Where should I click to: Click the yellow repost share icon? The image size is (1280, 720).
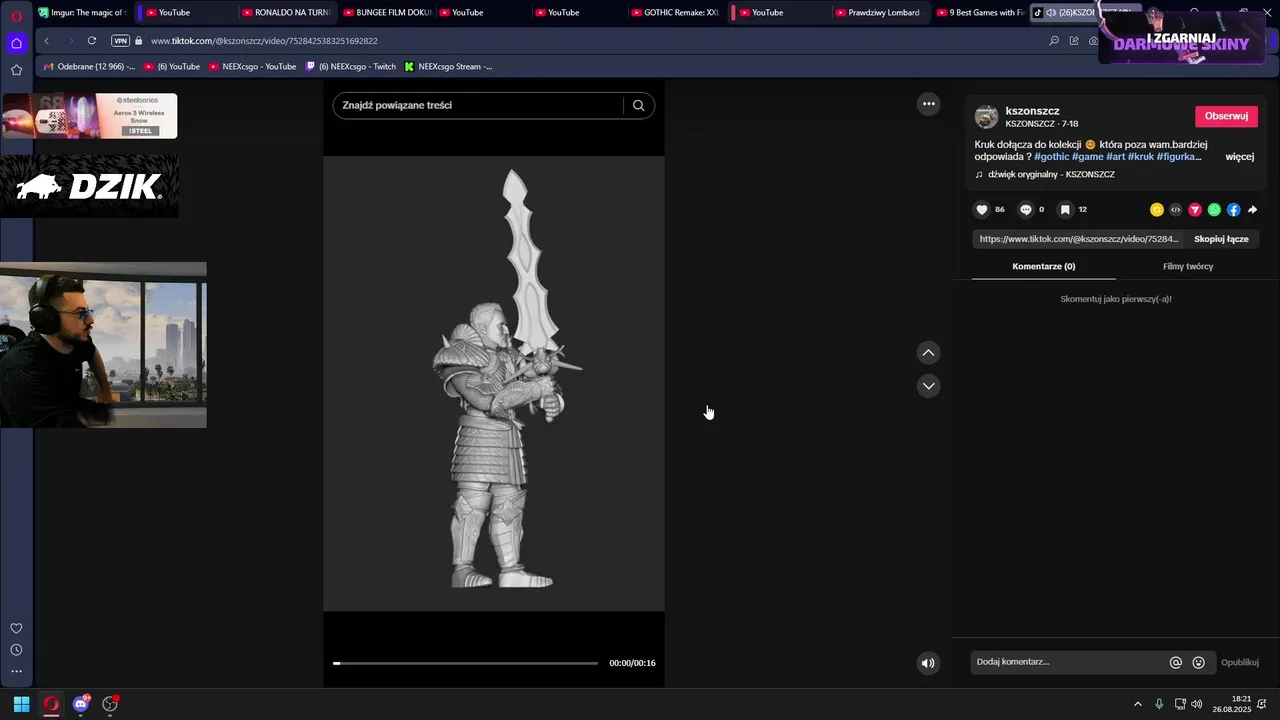[x=1157, y=210]
